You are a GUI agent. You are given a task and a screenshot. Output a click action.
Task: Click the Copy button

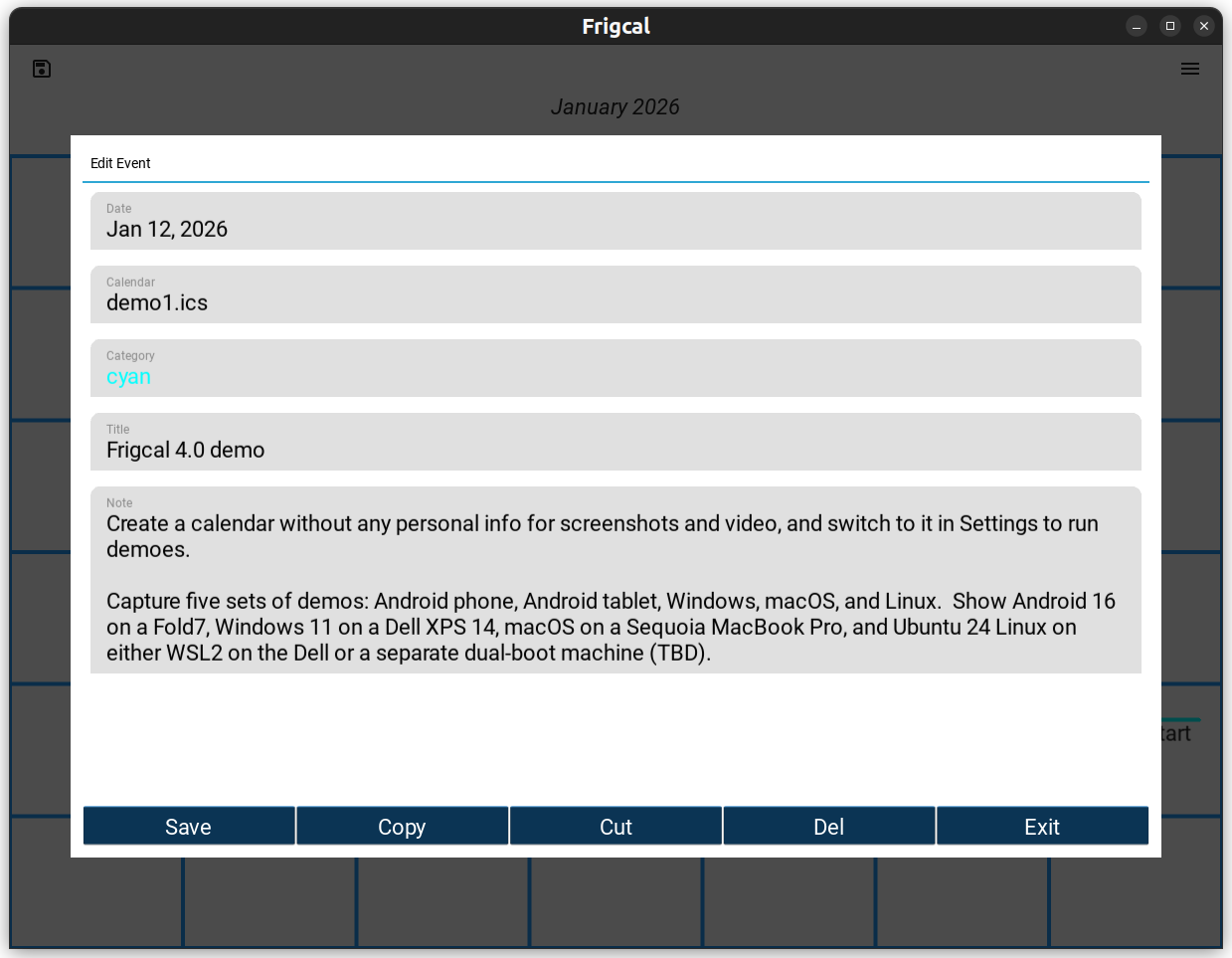tap(402, 826)
